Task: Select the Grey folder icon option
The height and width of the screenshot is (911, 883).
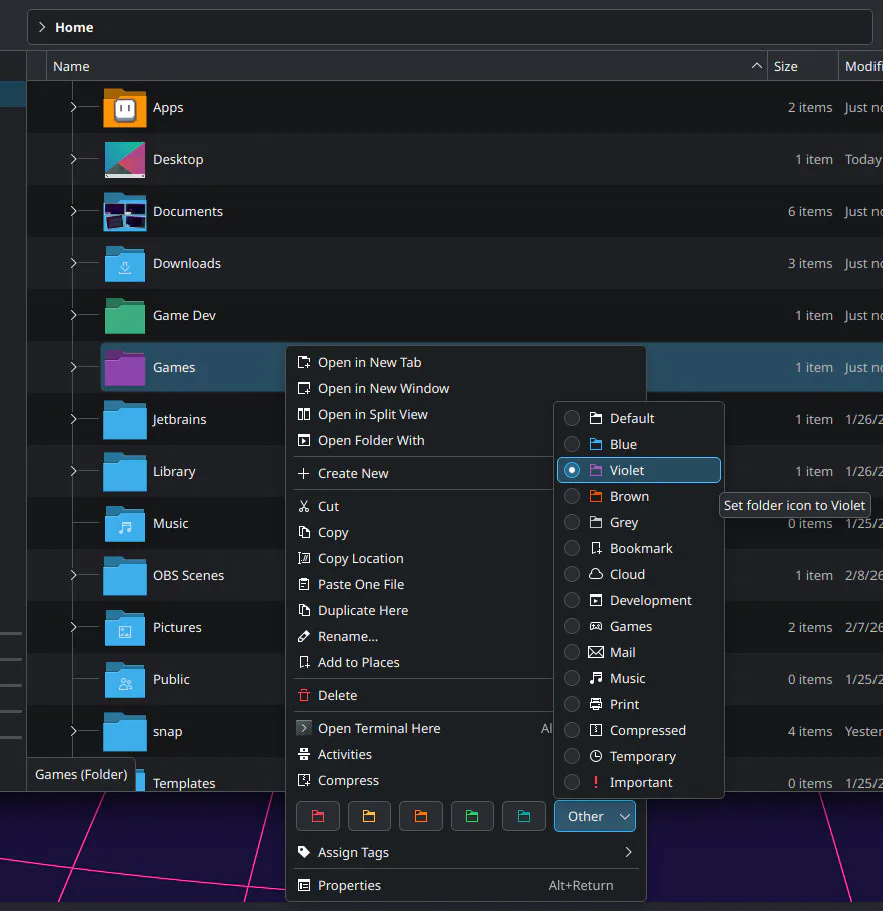Action: pyautogui.click(x=639, y=522)
